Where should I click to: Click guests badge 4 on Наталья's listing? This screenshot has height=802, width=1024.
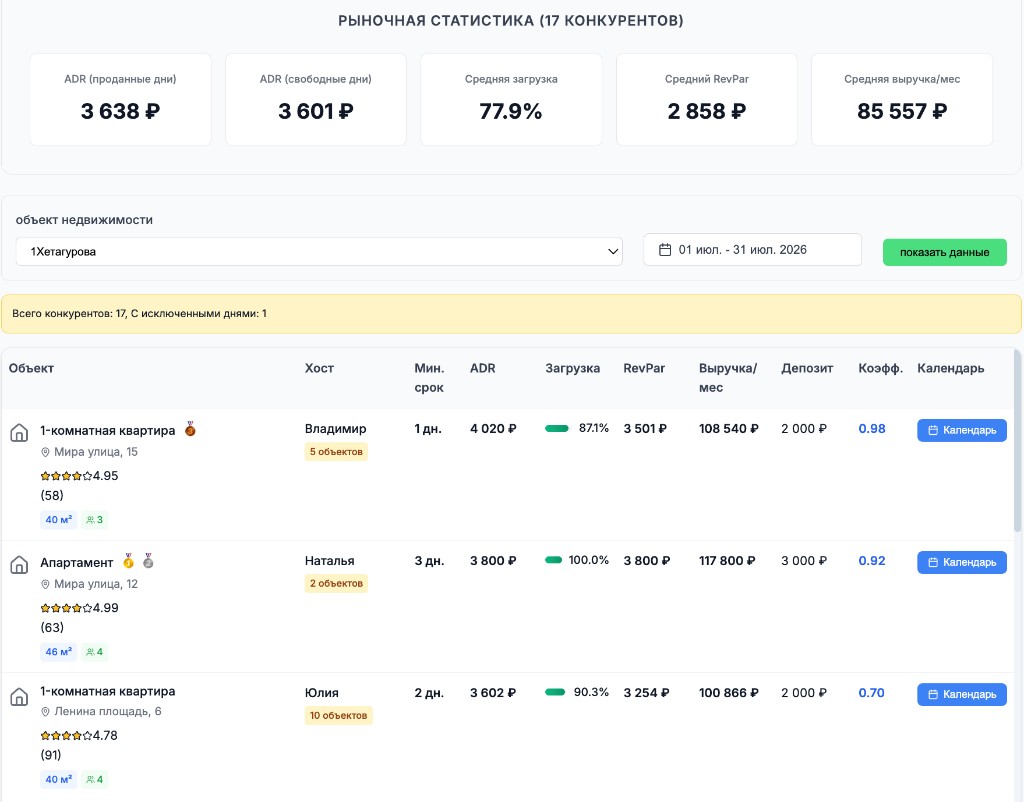click(95, 652)
